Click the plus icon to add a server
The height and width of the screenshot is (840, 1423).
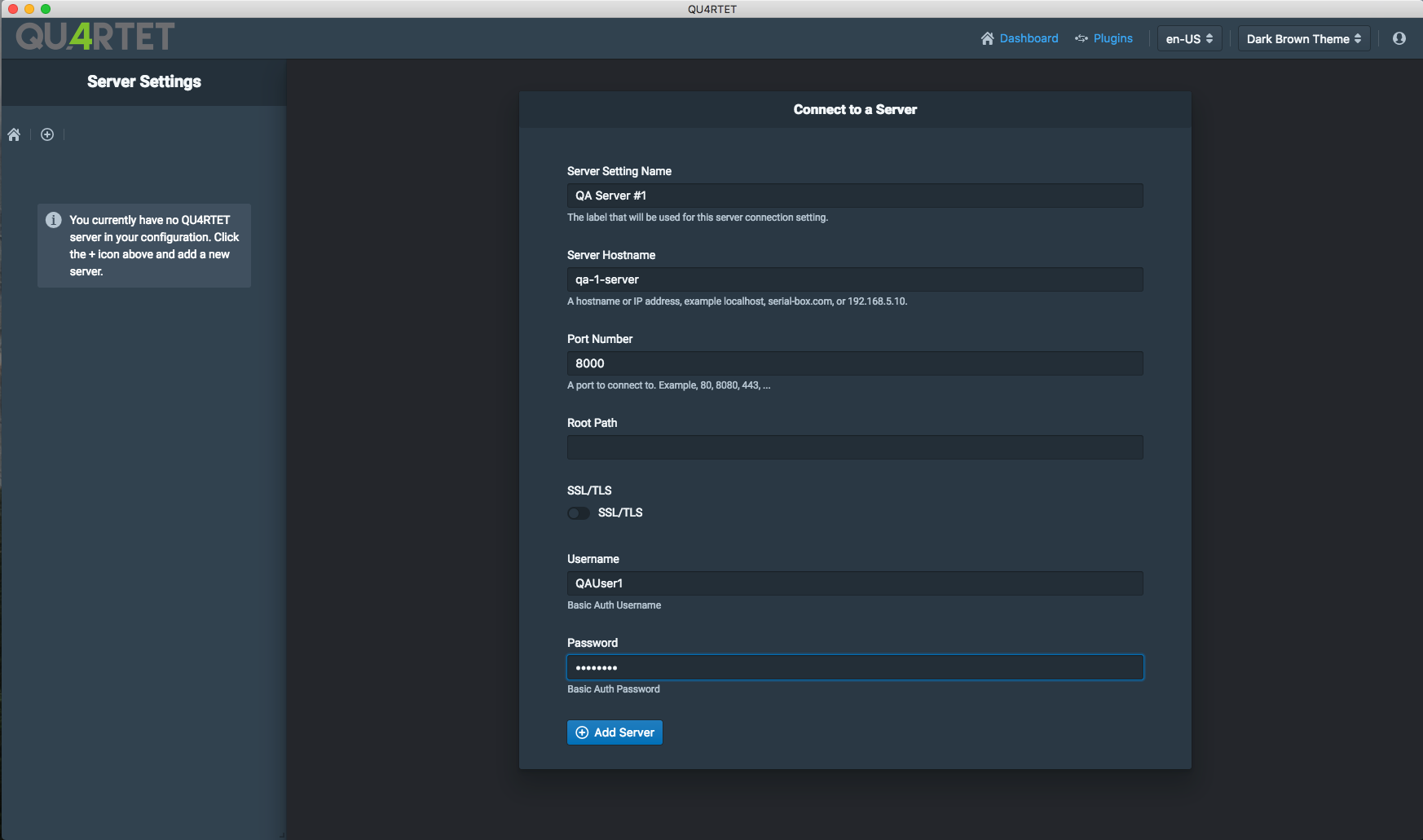[47, 134]
